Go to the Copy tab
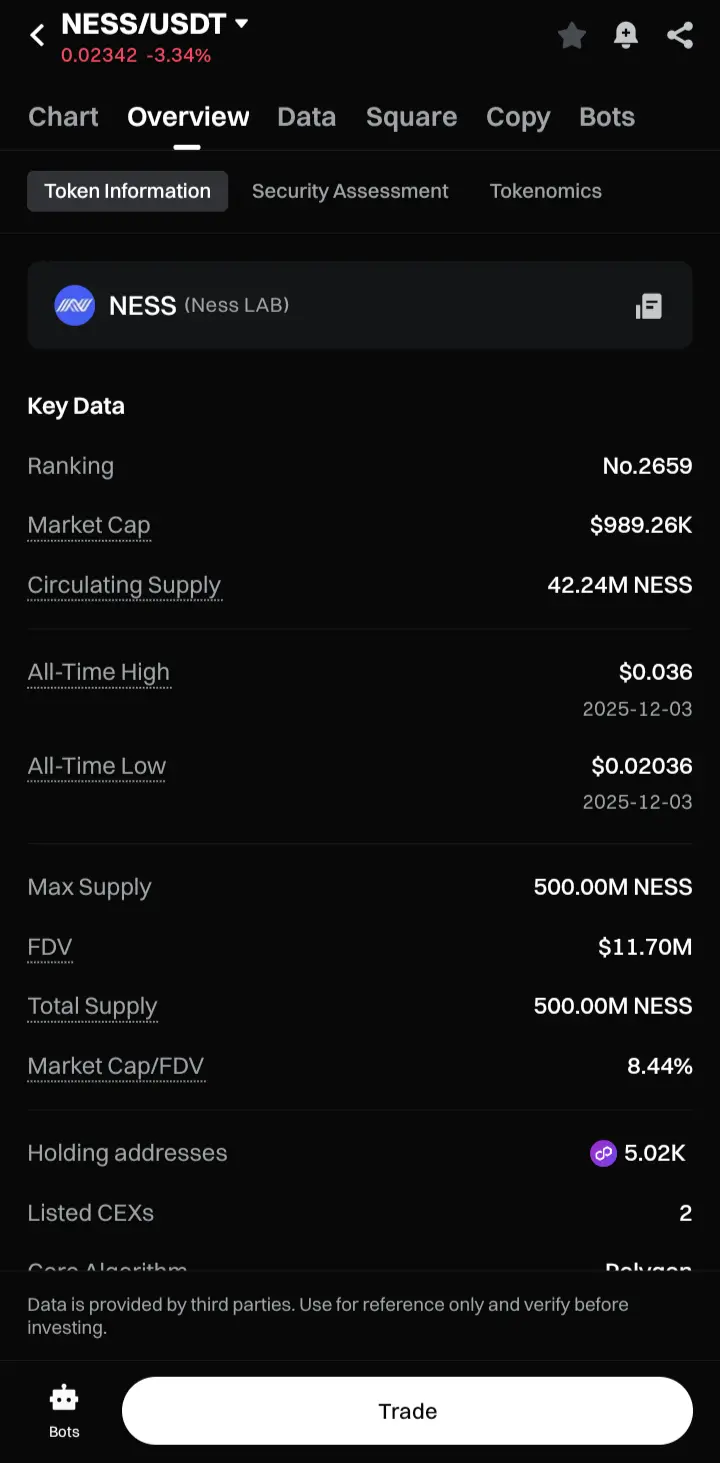 517,117
